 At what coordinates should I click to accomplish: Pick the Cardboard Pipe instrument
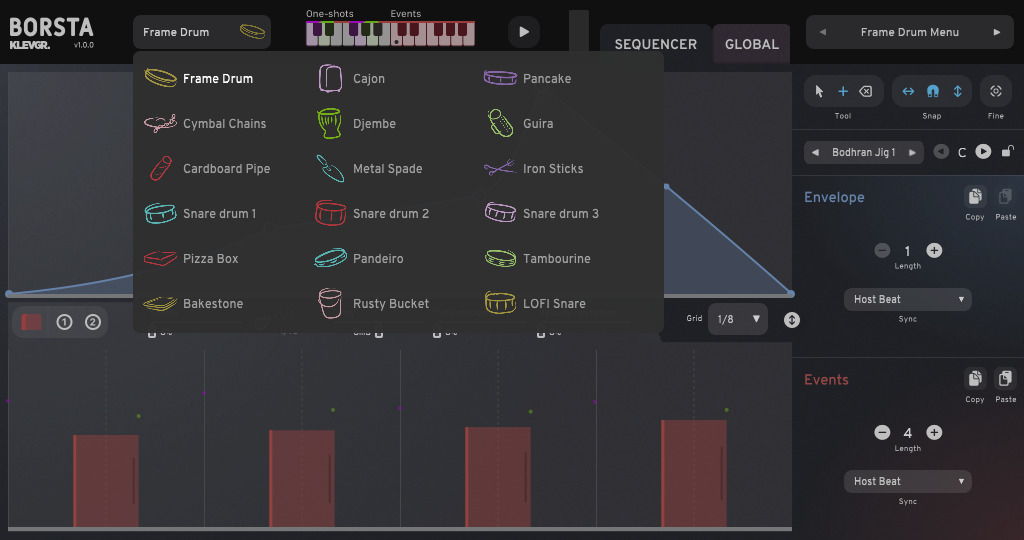208,168
